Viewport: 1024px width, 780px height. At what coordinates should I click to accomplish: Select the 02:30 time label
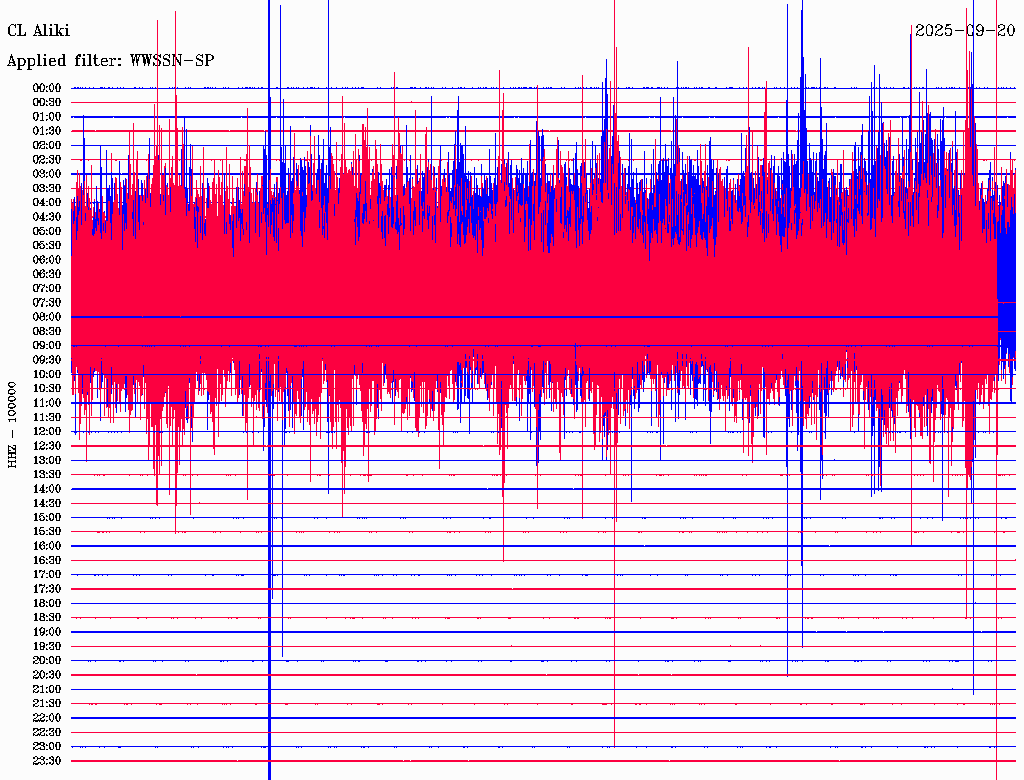click(x=47, y=160)
